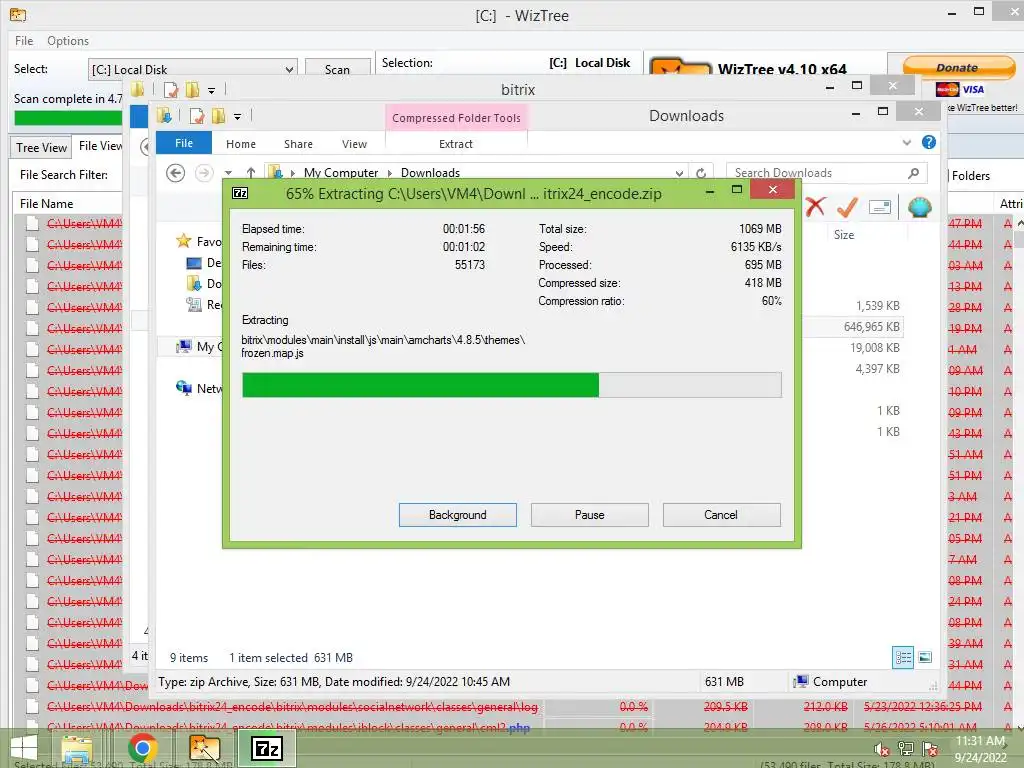Viewport: 1024px width, 768px height.
Task: Open the recent locations dropdown arrow
Action: pos(228,173)
